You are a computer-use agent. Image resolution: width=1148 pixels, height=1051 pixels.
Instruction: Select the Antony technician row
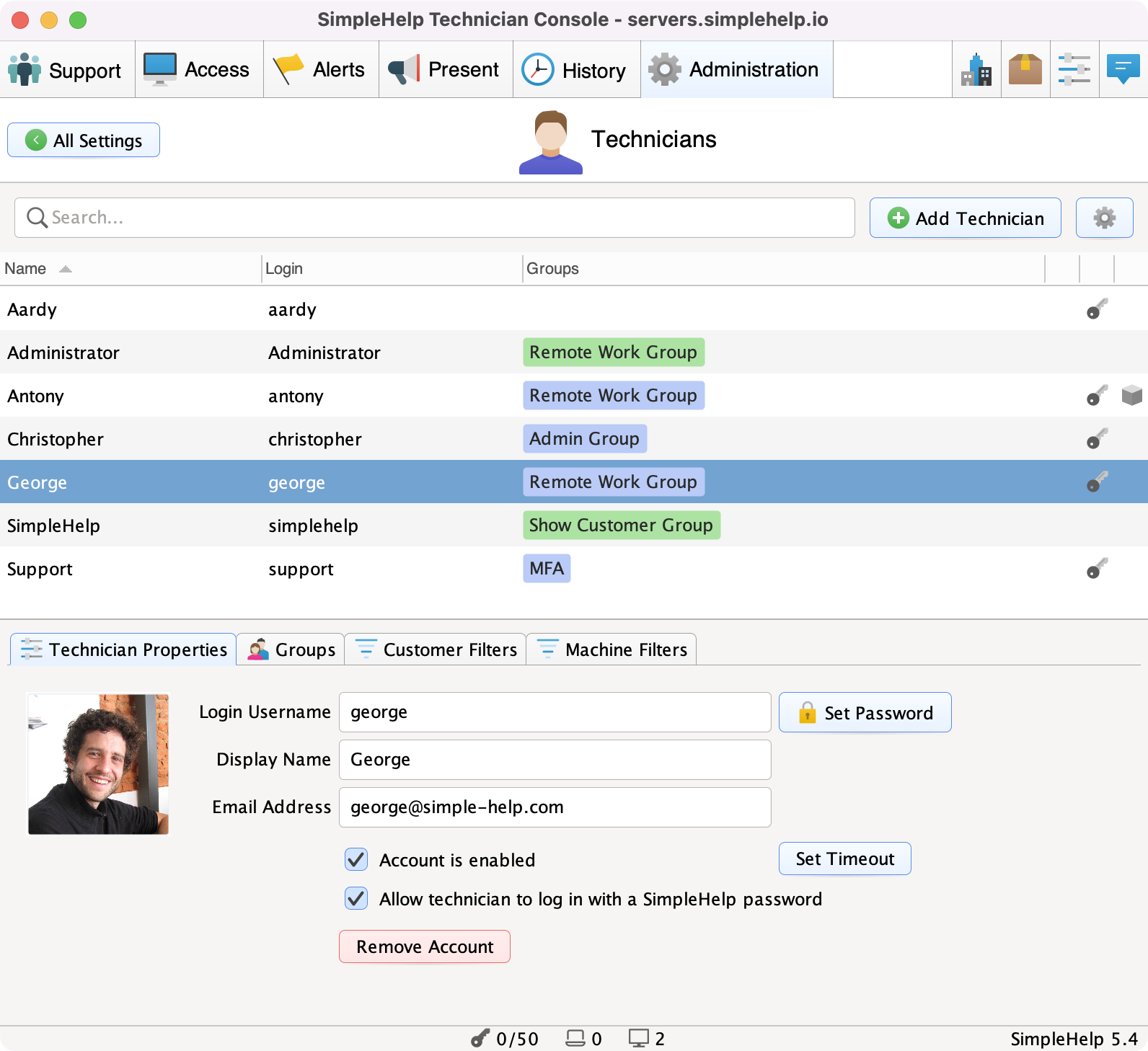574,396
